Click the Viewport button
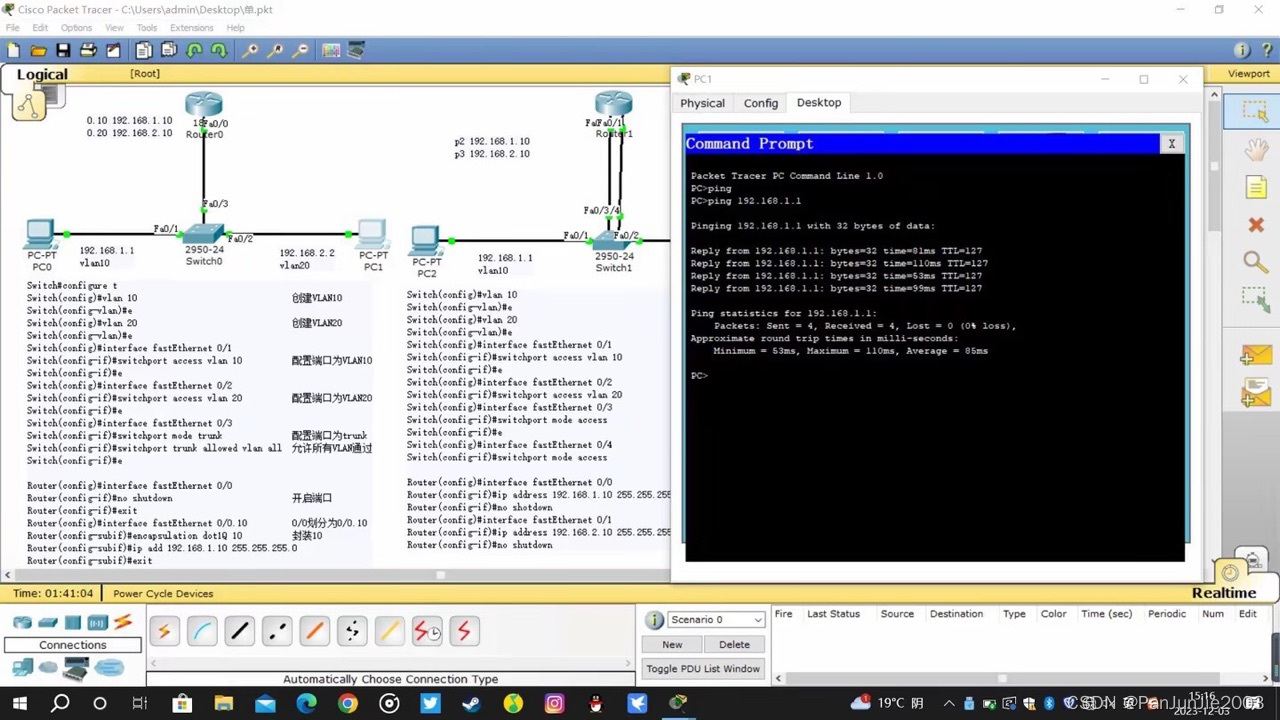1280x720 pixels. (x=1248, y=74)
